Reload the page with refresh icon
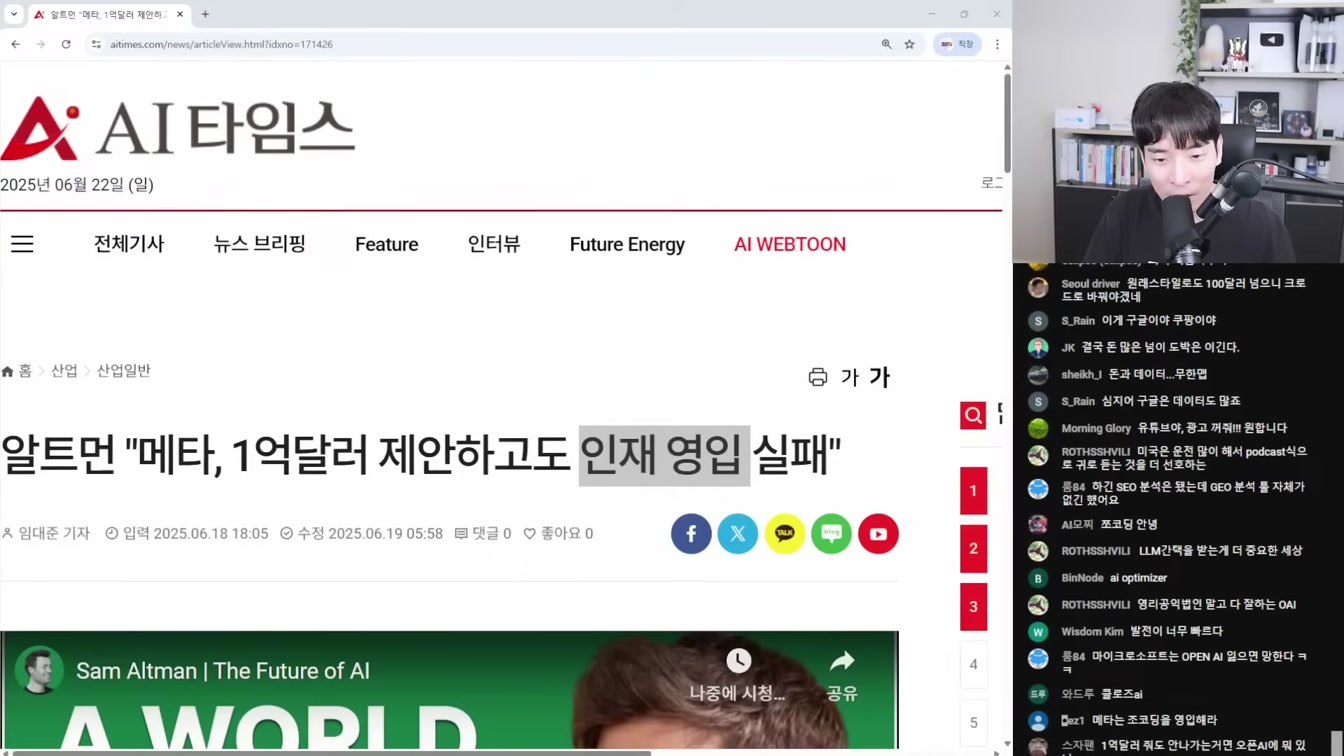1344x756 pixels. 66,44
